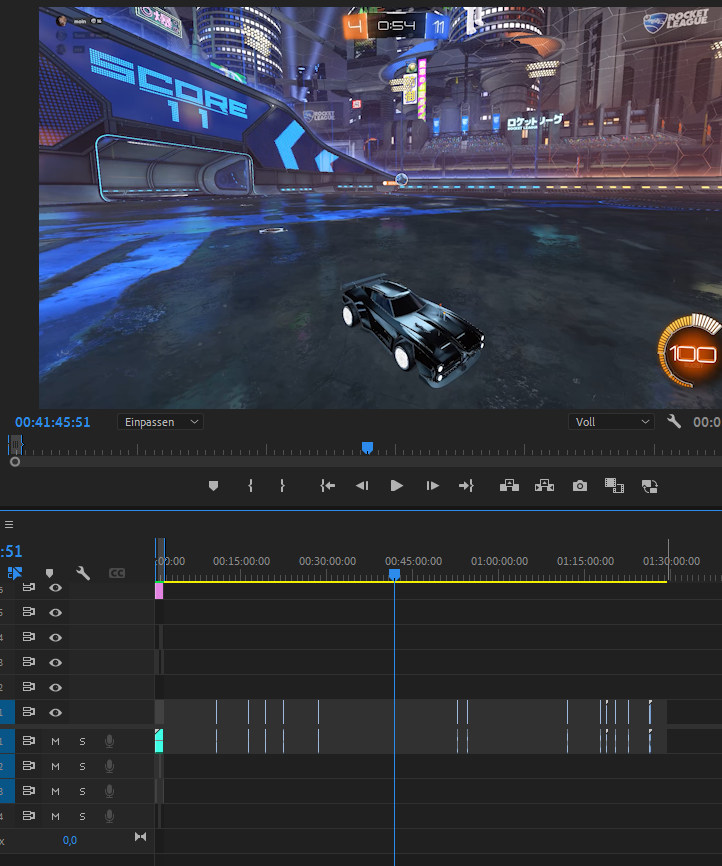Click the monitor zoom scroll bar circle handle

(x=15, y=462)
